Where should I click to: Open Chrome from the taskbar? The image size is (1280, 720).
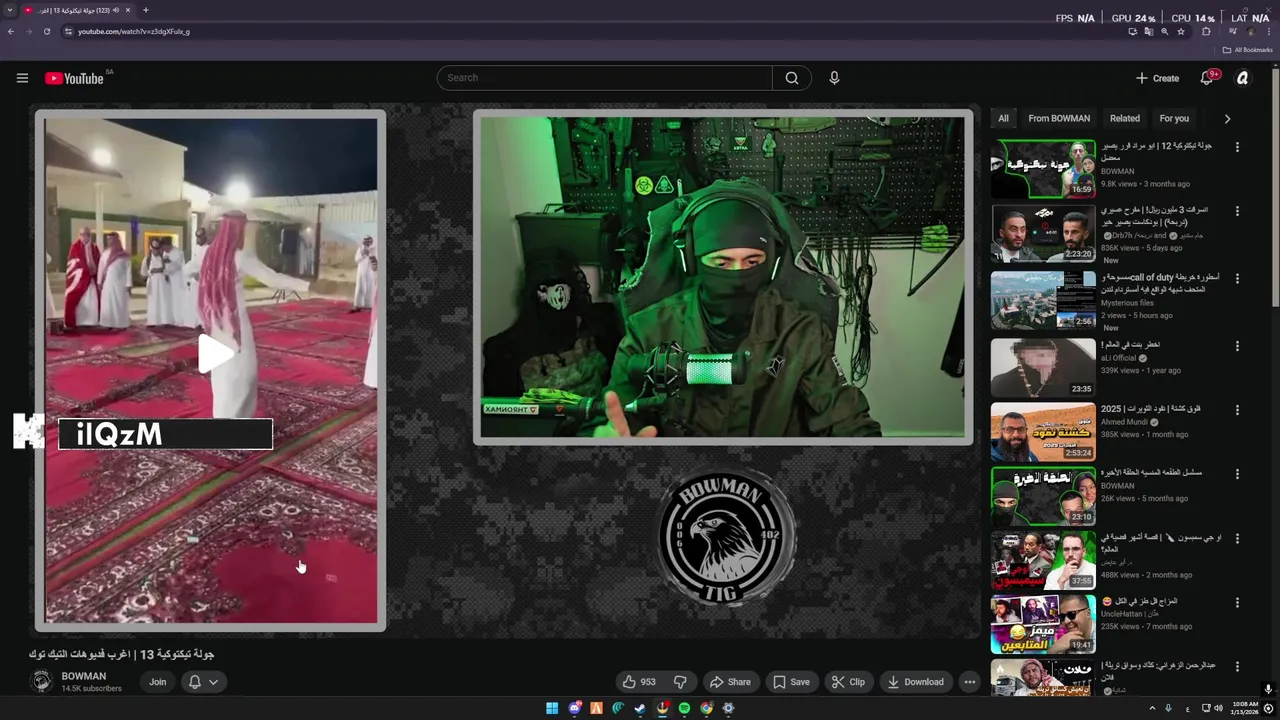(x=706, y=708)
